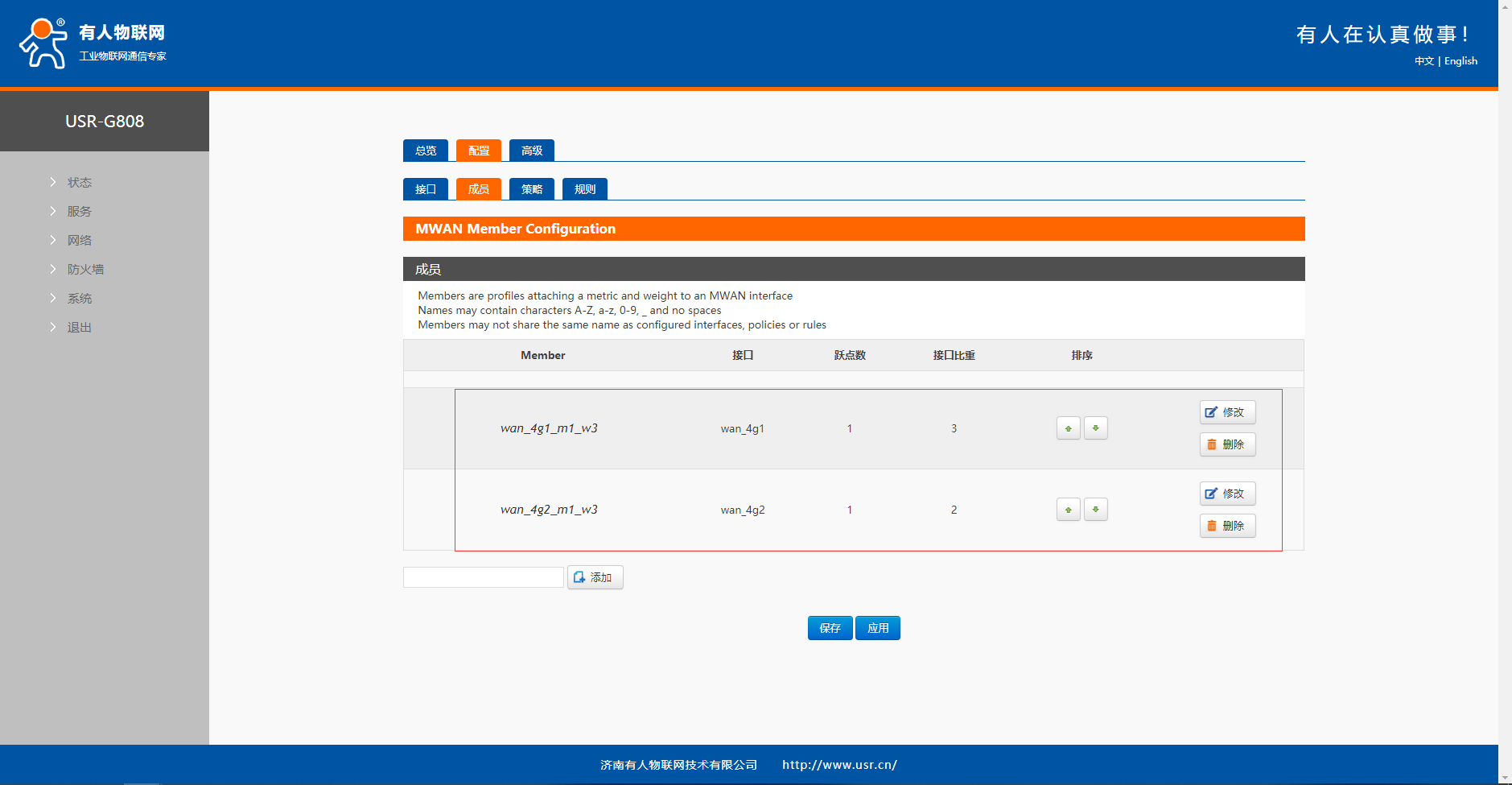Image resolution: width=1512 pixels, height=785 pixels.
Task: Move wan_4g1_m1_w3 member down
Action: (1095, 428)
